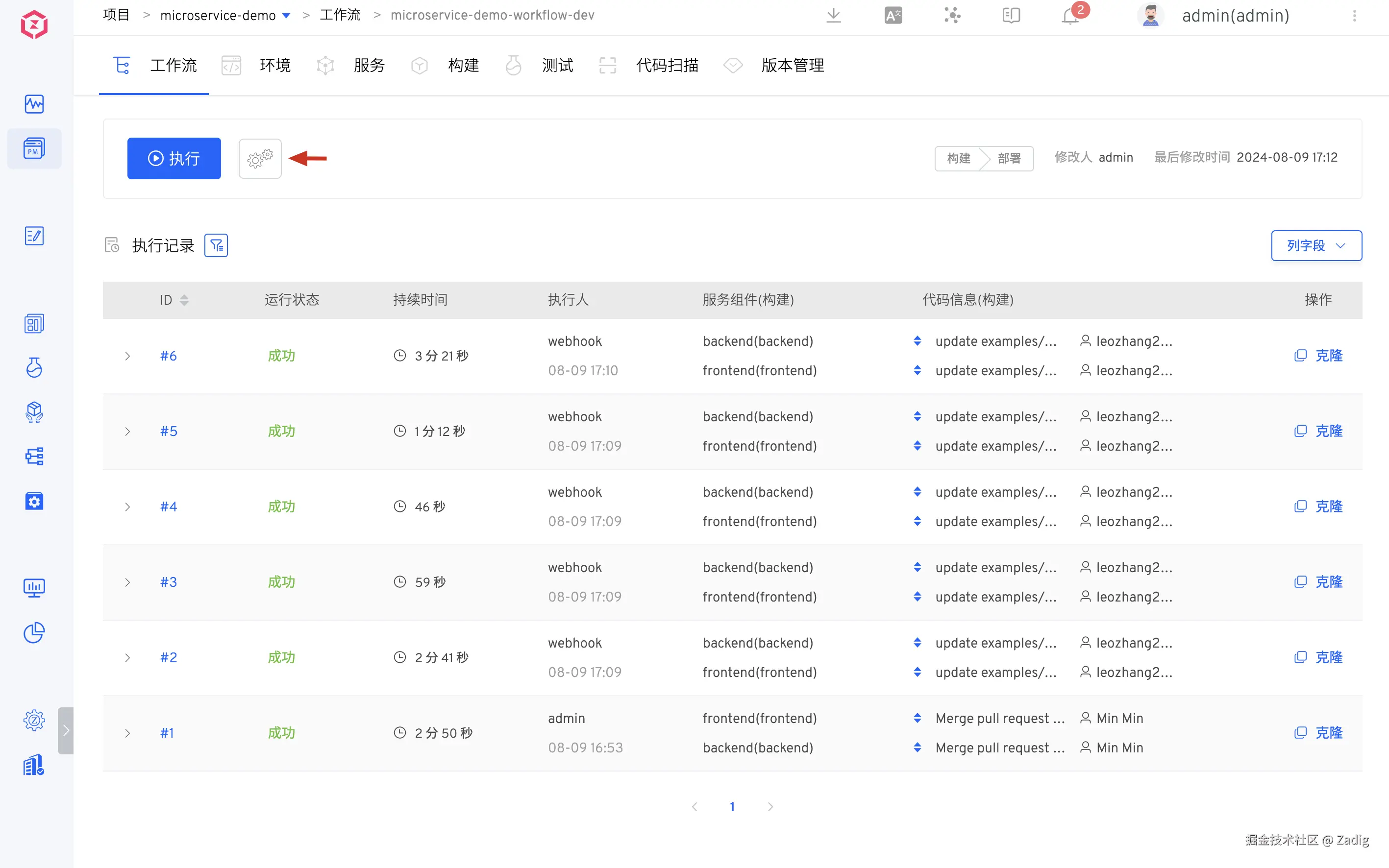Open the data insight pie chart icon
Viewport: 1389px width, 868px height.
tap(34, 632)
